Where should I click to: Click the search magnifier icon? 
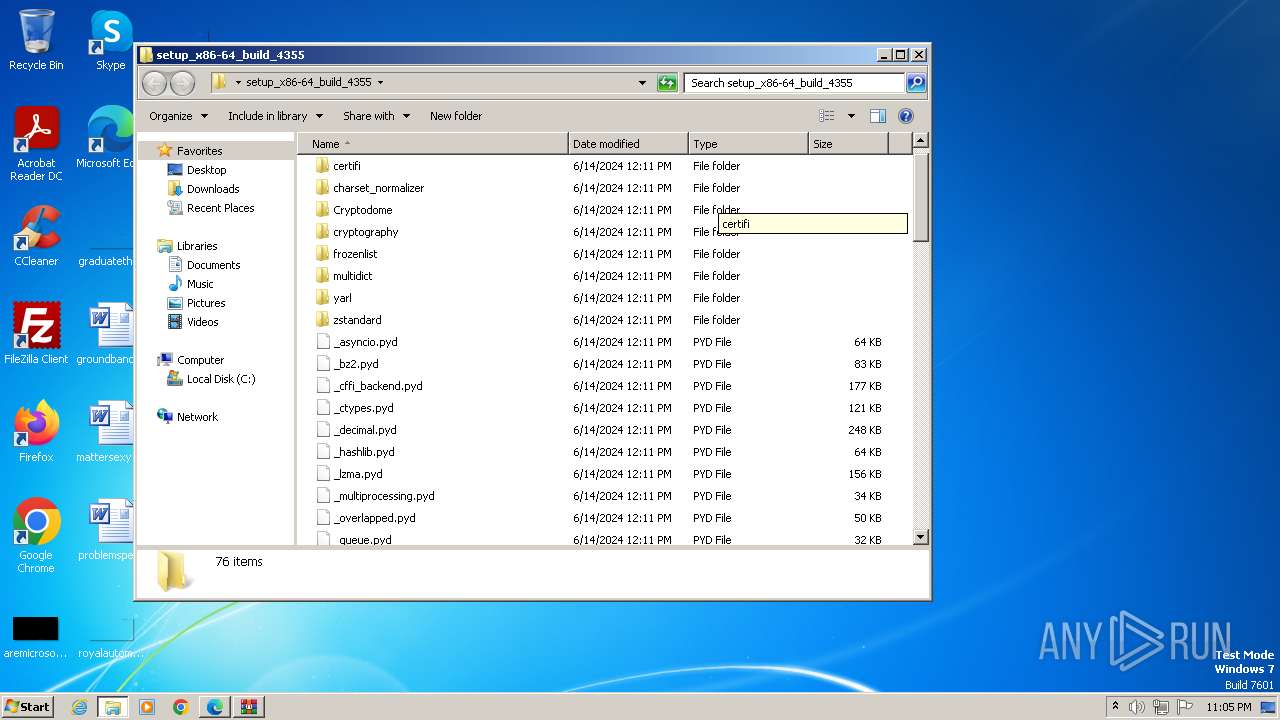coord(916,83)
